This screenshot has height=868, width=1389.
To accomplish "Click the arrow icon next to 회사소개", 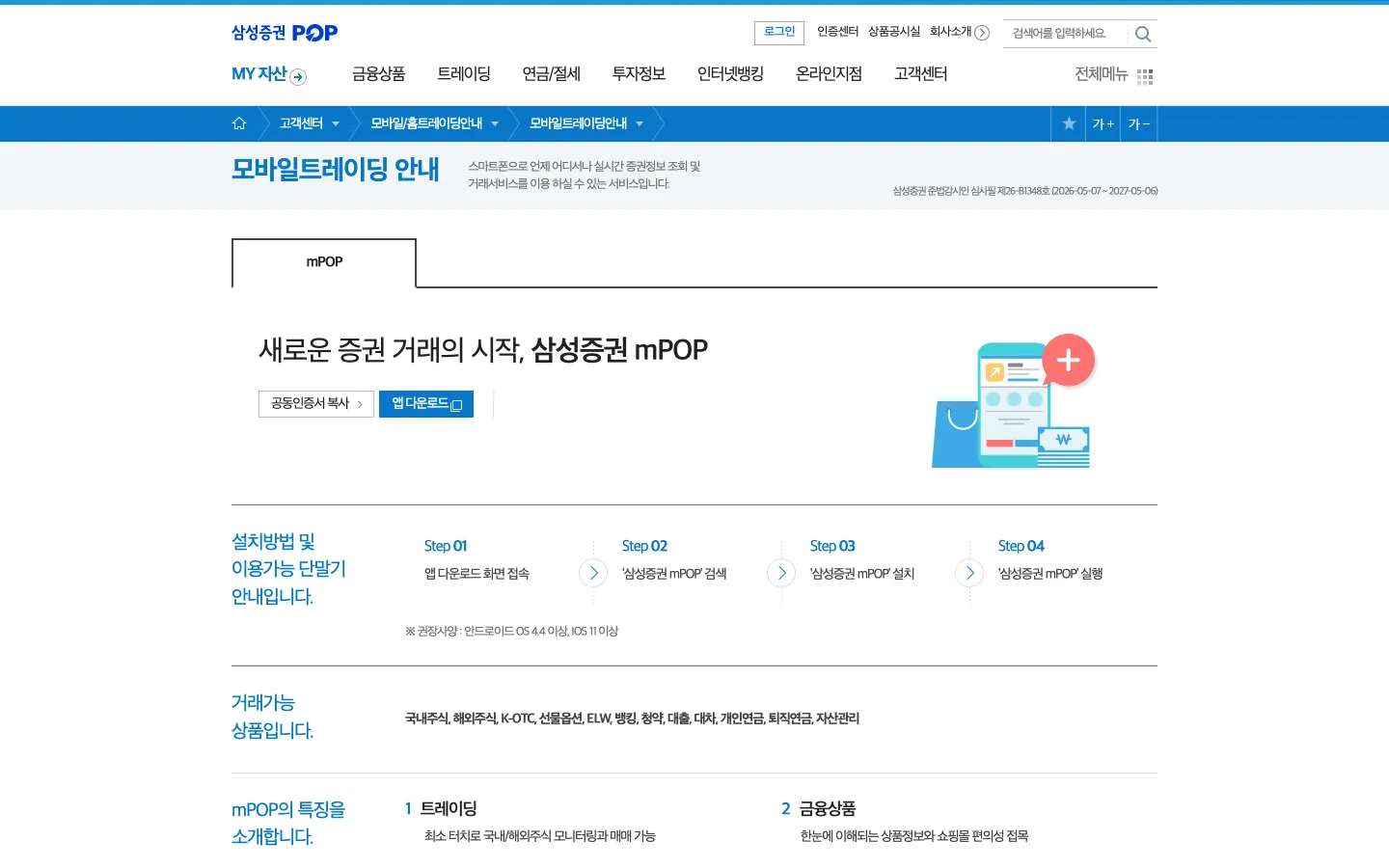I will coord(982,33).
